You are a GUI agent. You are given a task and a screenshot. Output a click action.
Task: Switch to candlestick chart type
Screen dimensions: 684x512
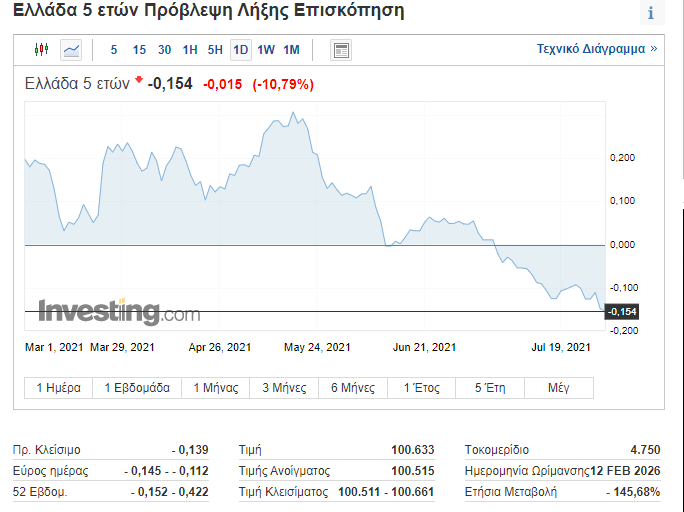point(41,49)
